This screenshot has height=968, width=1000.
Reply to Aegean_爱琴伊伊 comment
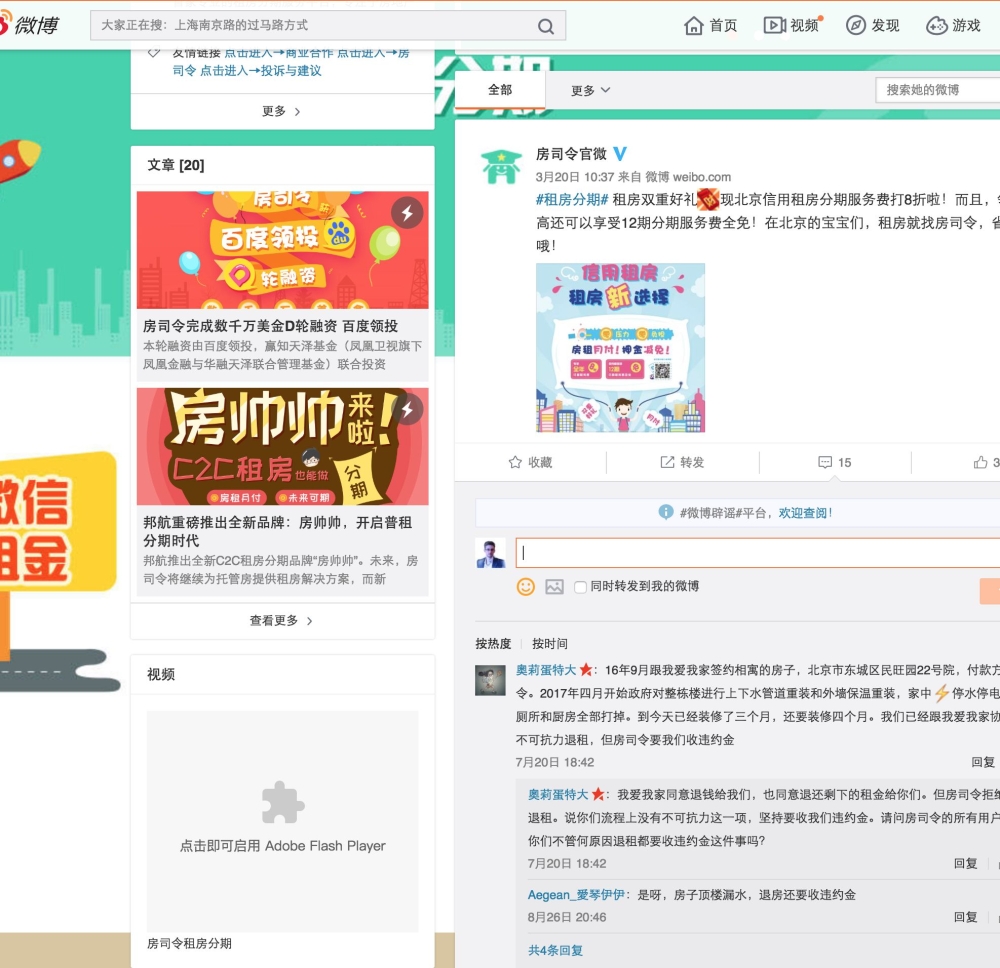966,917
